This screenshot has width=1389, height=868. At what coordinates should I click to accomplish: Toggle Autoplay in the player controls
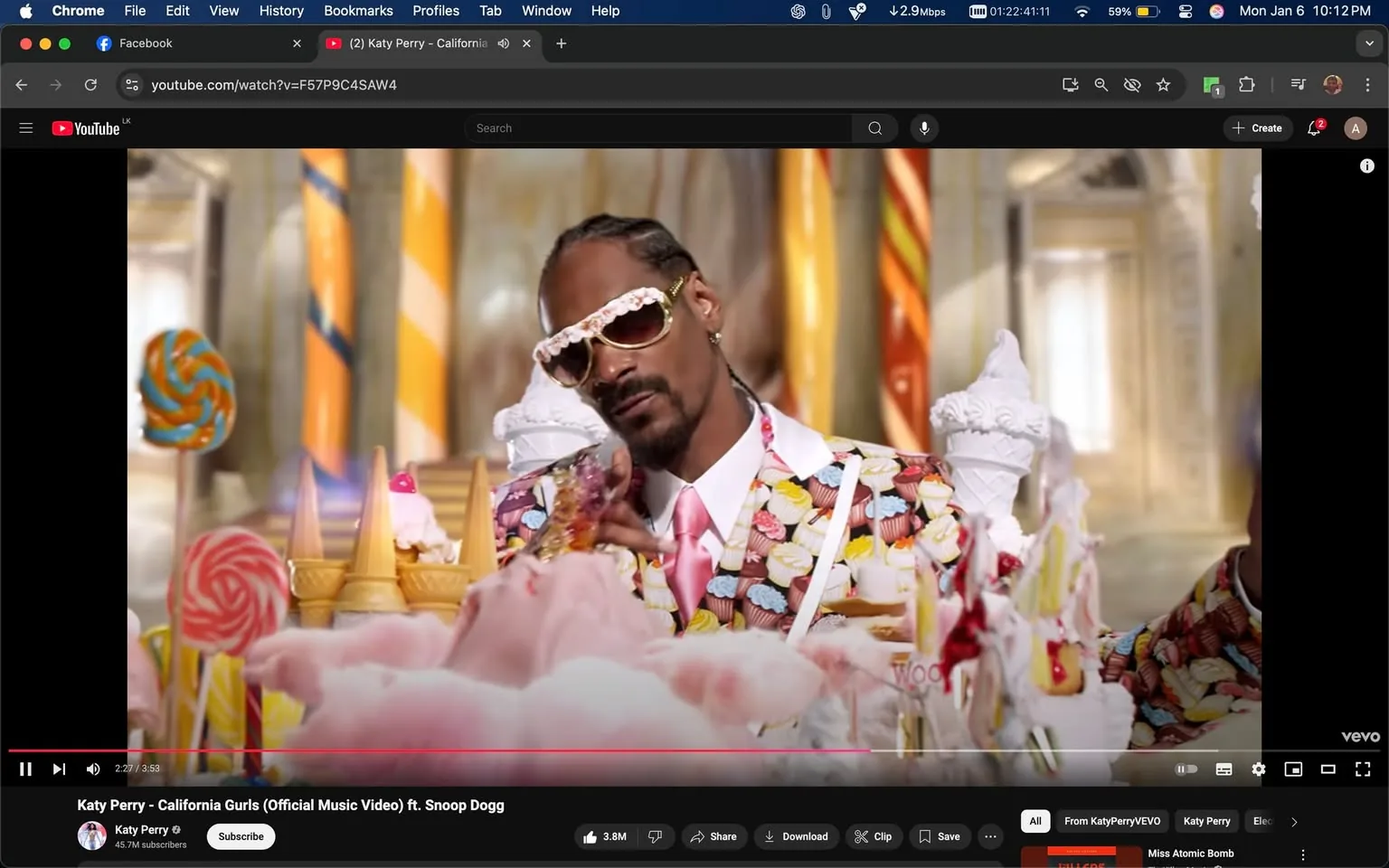1186,769
